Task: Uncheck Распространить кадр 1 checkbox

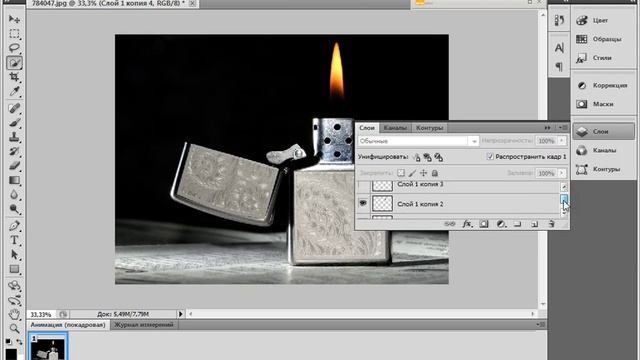Action: 490,157
